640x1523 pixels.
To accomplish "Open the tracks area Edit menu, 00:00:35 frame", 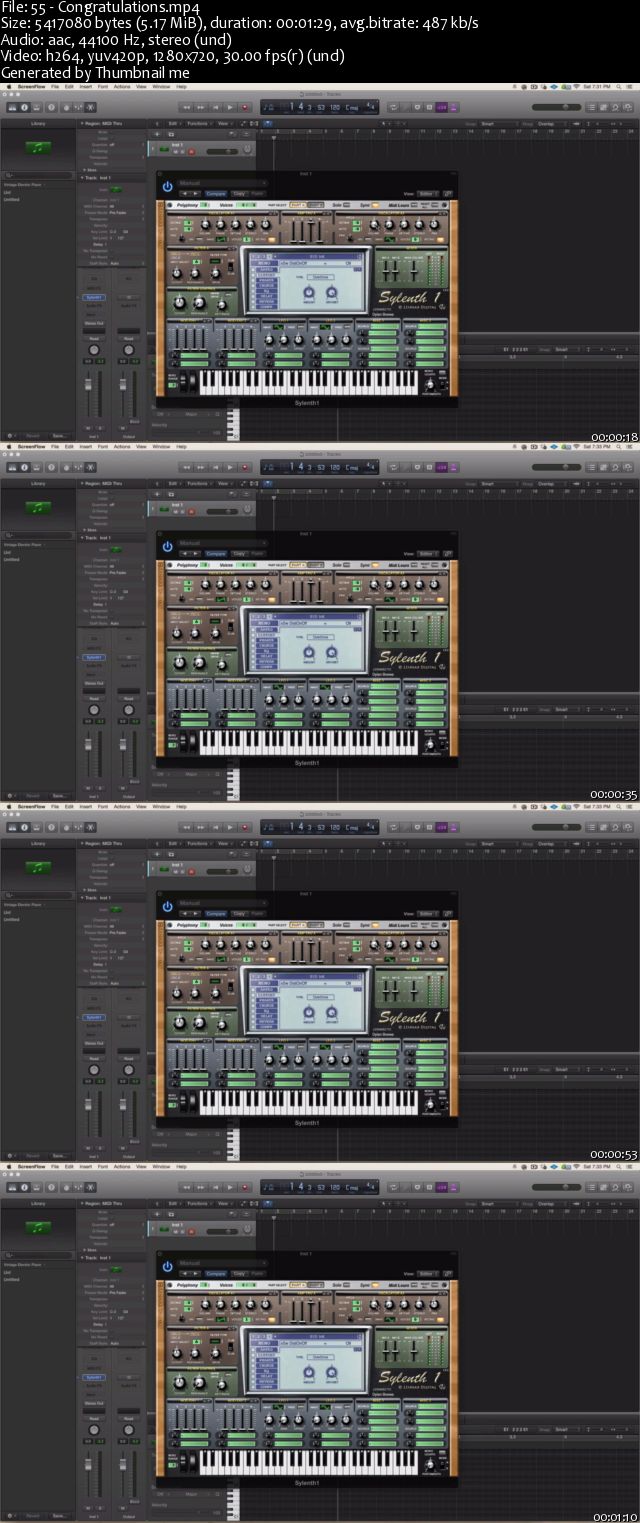I will point(172,483).
